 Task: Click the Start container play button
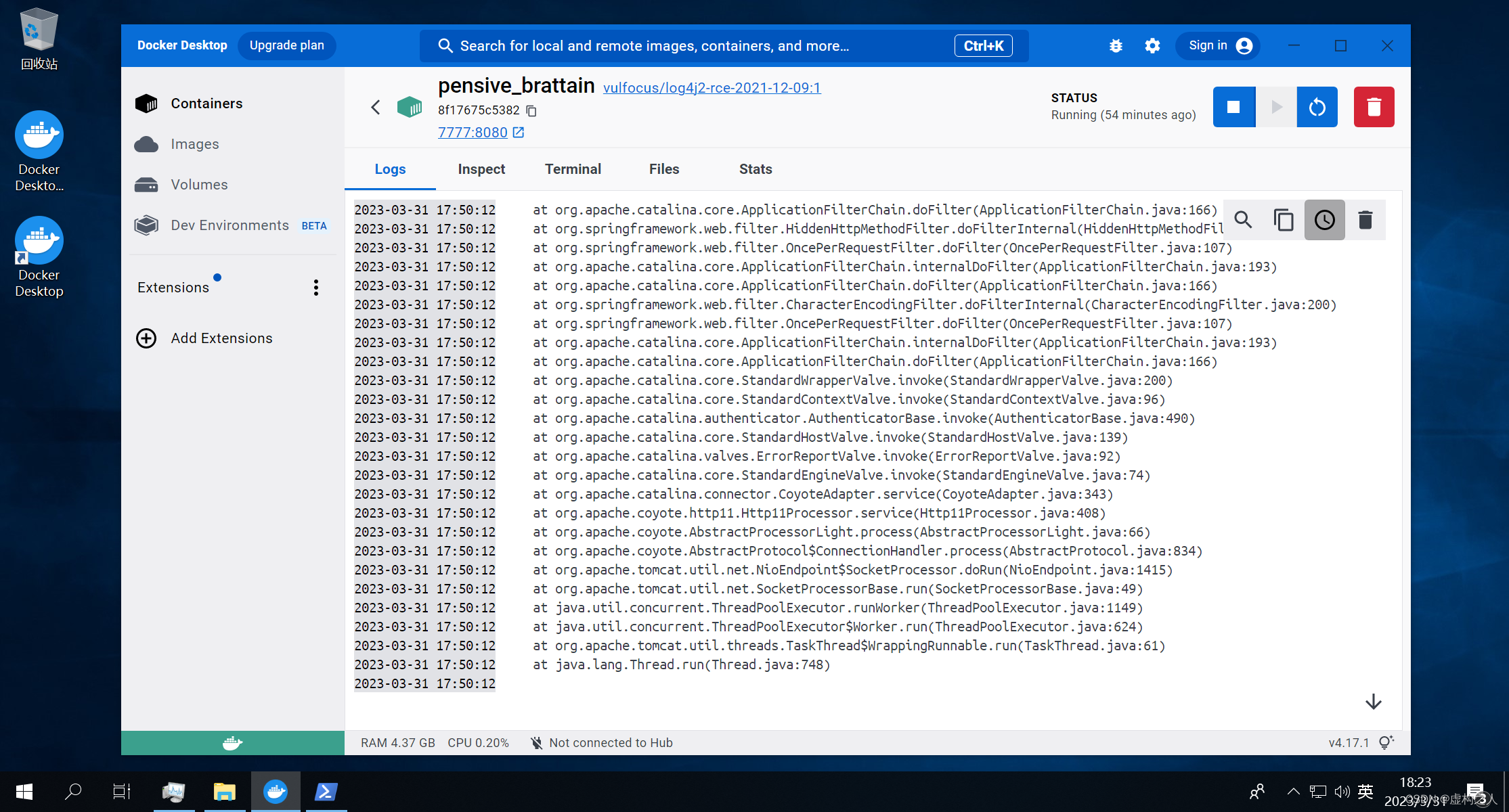coord(1276,107)
